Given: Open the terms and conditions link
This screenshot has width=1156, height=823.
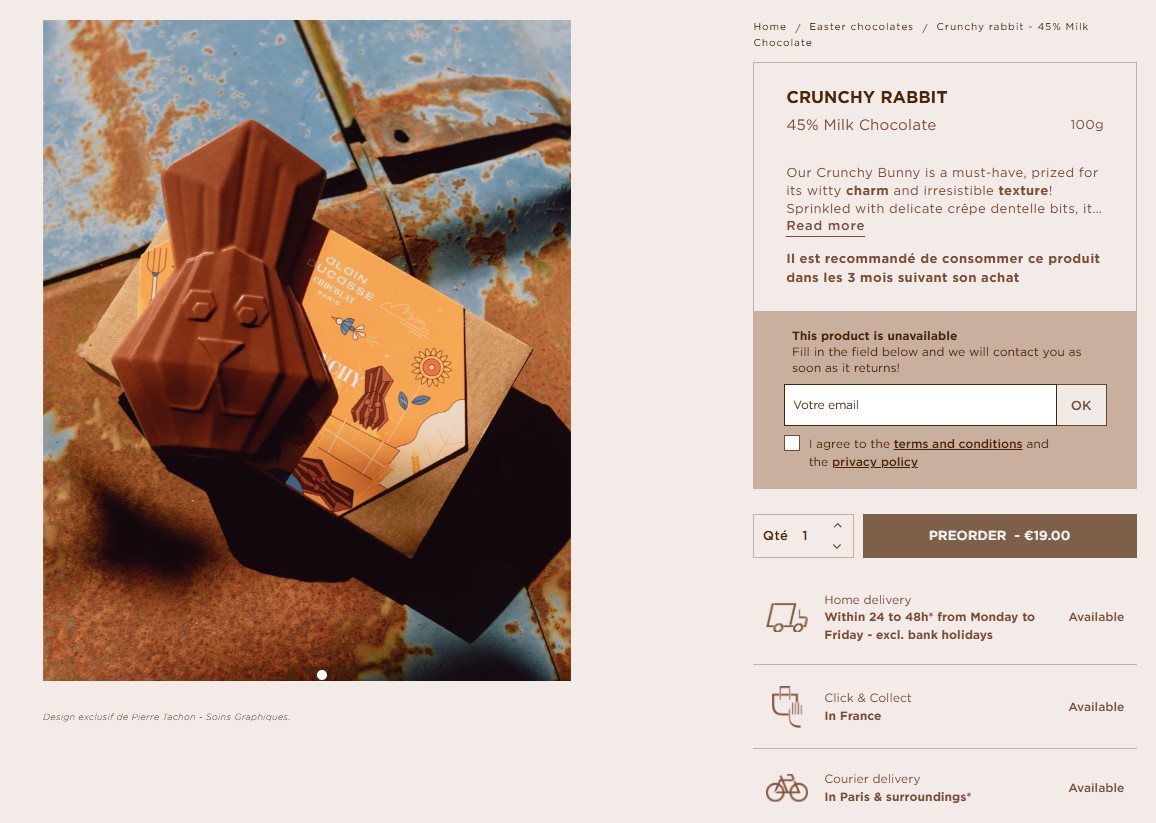Looking at the screenshot, I should pyautogui.click(x=958, y=444).
